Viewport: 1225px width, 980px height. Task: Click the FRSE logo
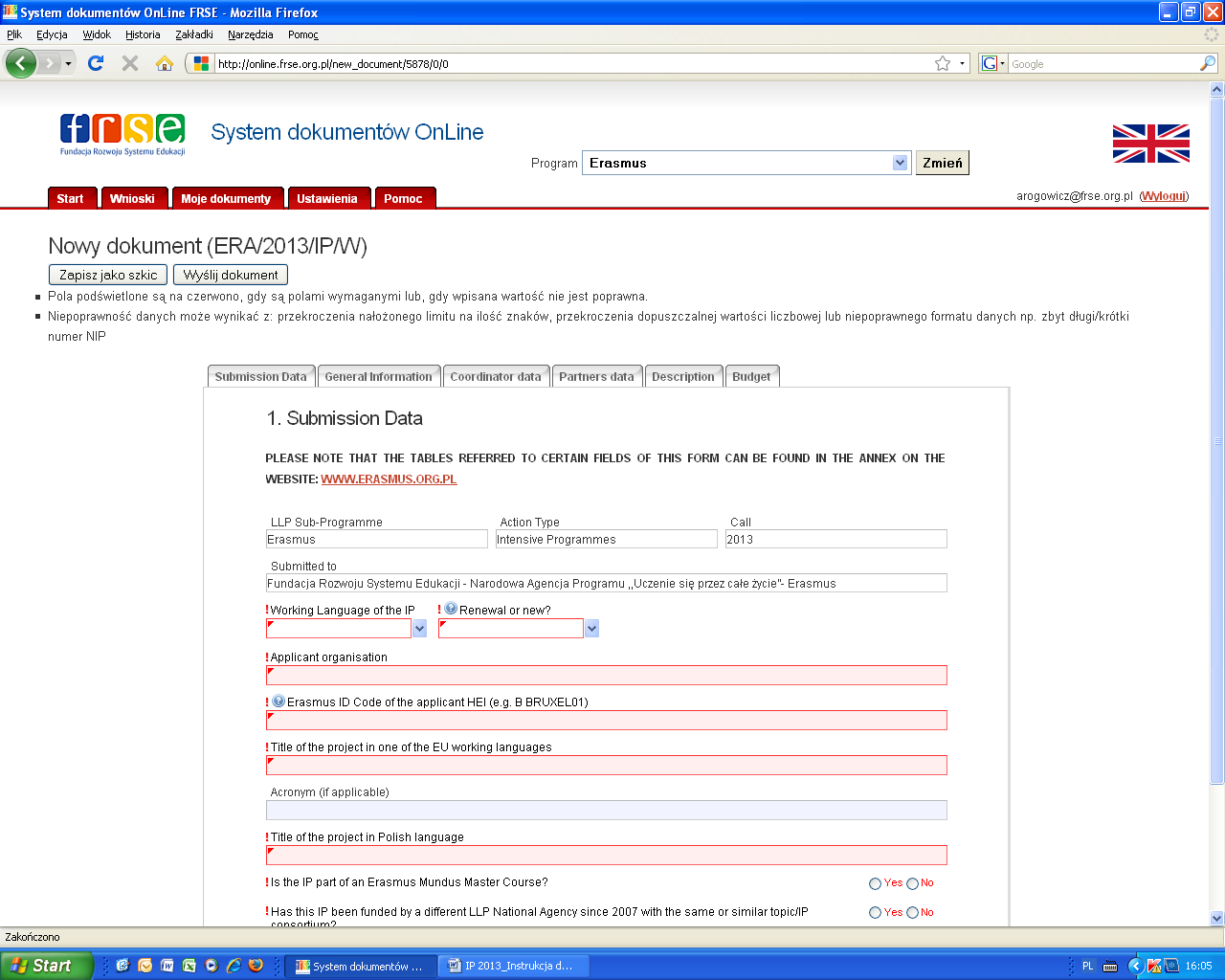[x=122, y=134]
